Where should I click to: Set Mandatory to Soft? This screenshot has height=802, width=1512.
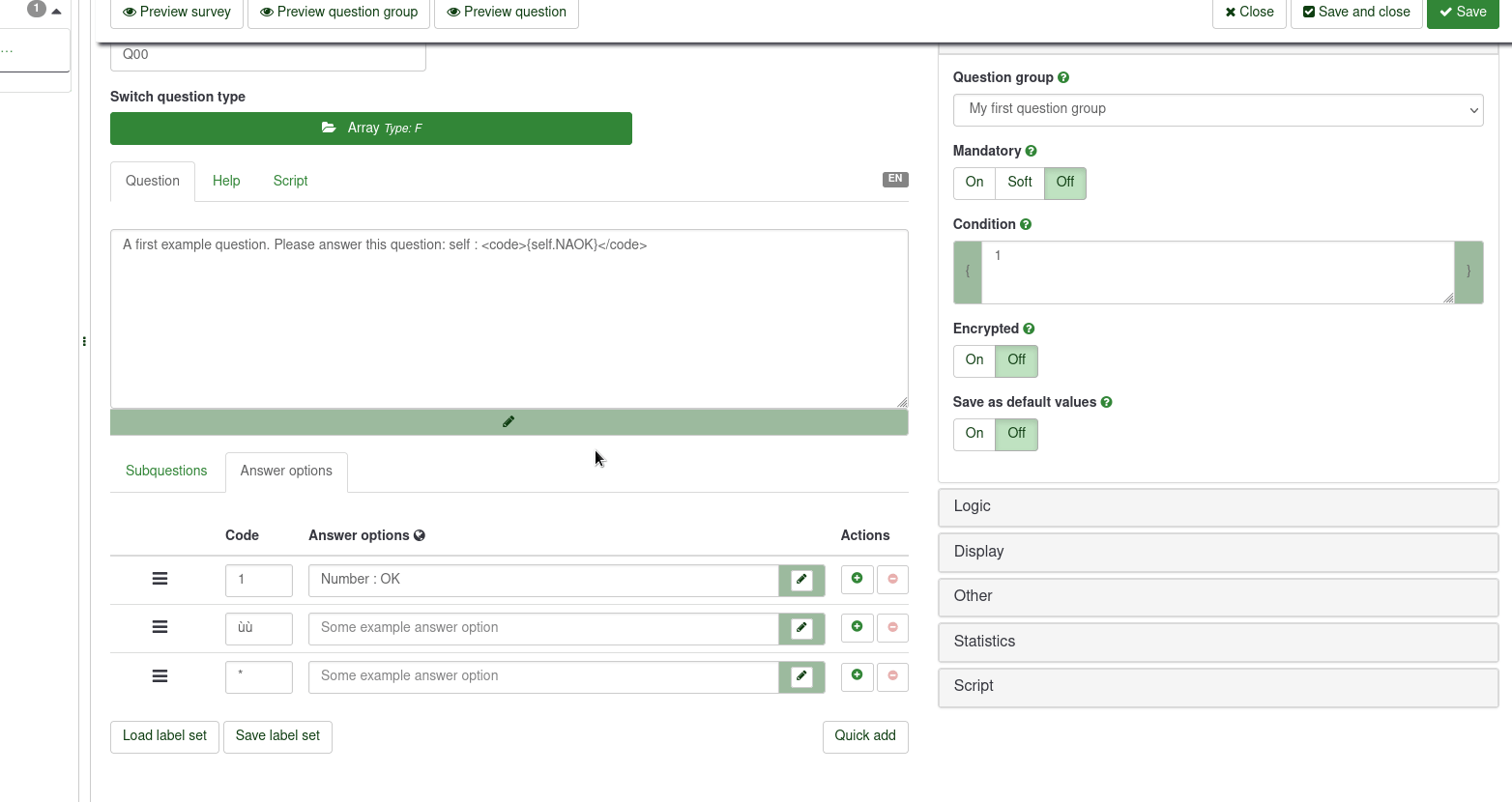1019,183
